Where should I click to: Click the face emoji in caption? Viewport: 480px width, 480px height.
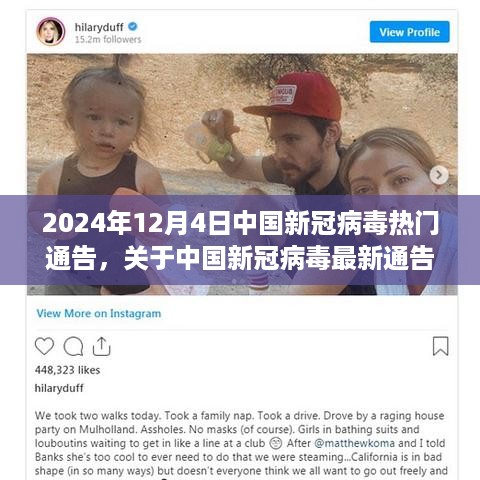tap(276, 443)
